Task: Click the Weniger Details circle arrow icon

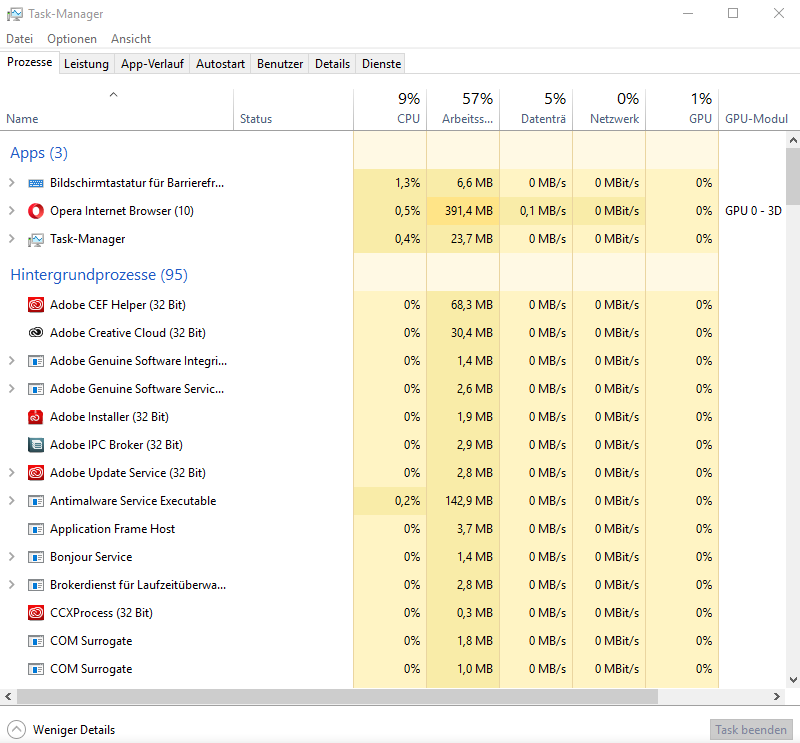Action: tap(16, 729)
